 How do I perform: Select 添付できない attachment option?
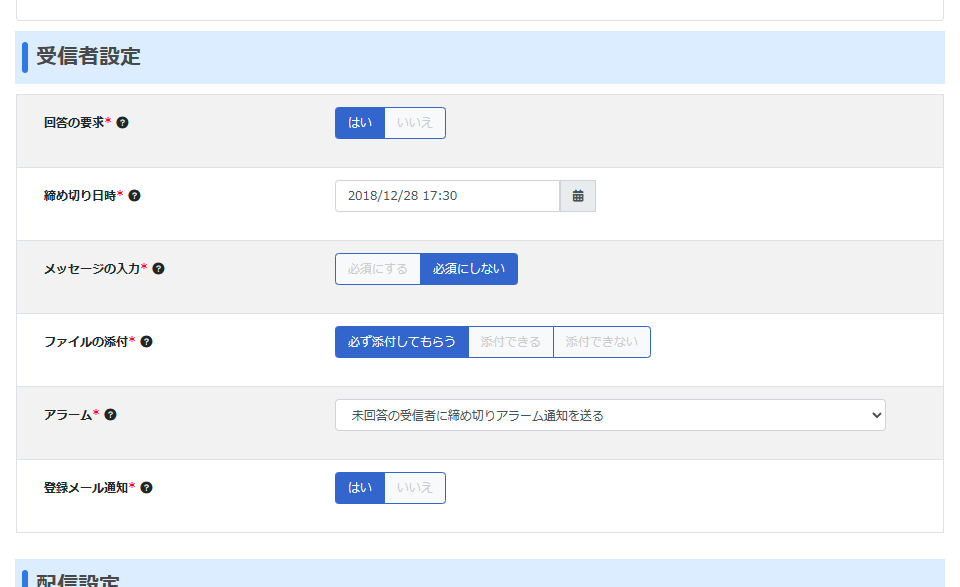tap(601, 342)
